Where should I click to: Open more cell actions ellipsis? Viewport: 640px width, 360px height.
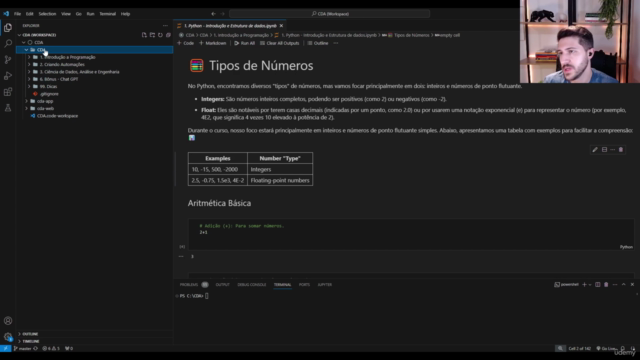click(x=613, y=150)
